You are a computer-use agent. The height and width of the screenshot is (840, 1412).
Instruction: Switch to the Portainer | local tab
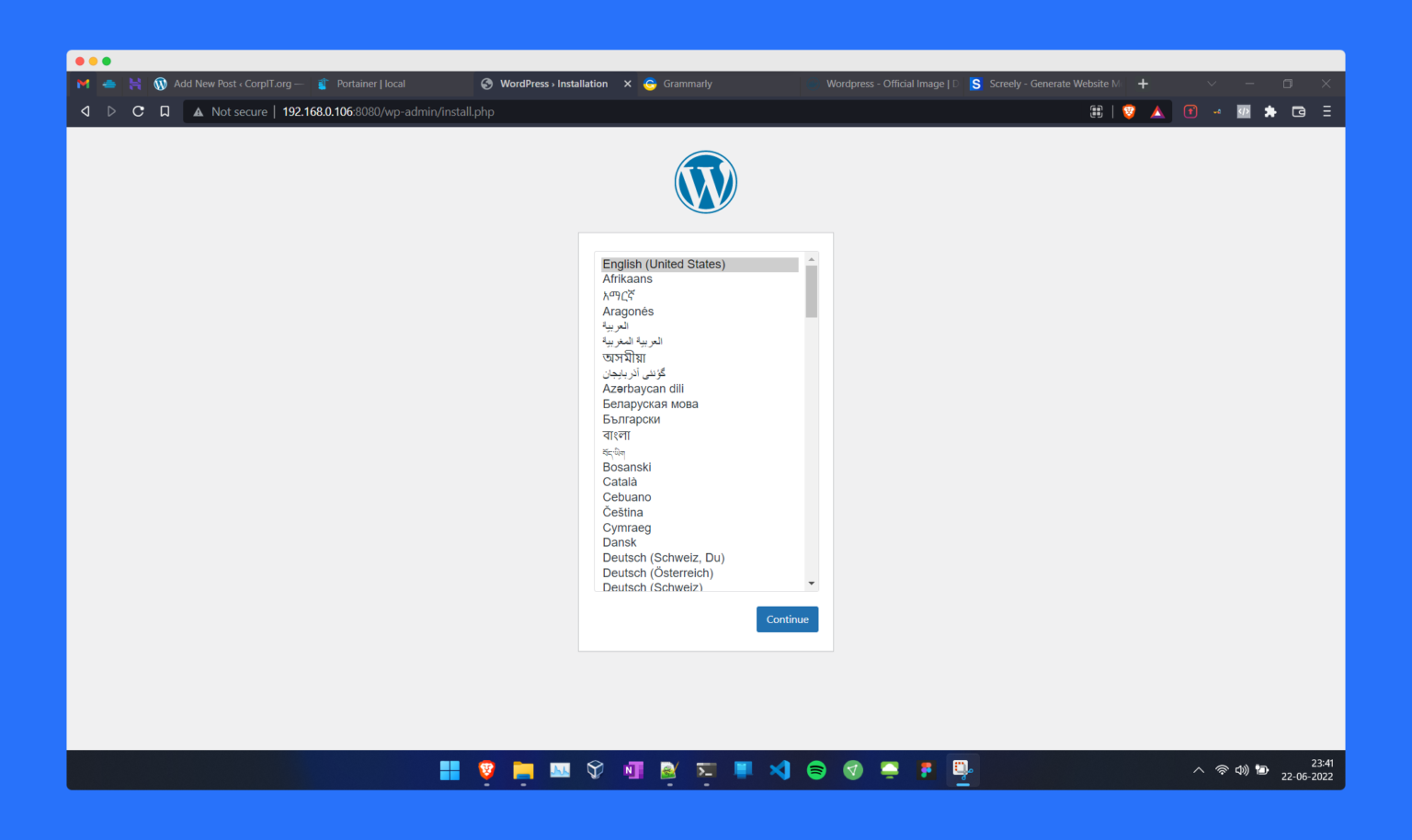[370, 84]
